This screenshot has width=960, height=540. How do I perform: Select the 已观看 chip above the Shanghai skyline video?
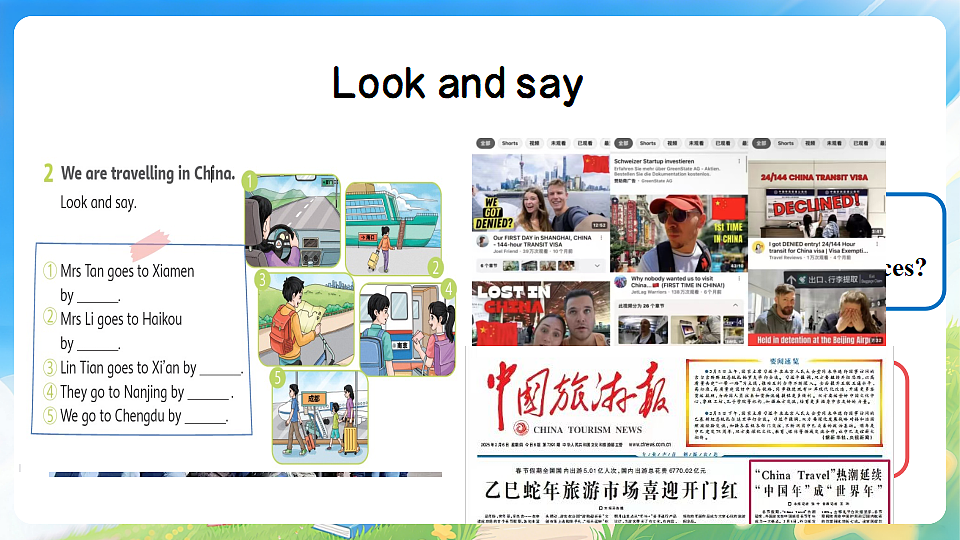585,143
